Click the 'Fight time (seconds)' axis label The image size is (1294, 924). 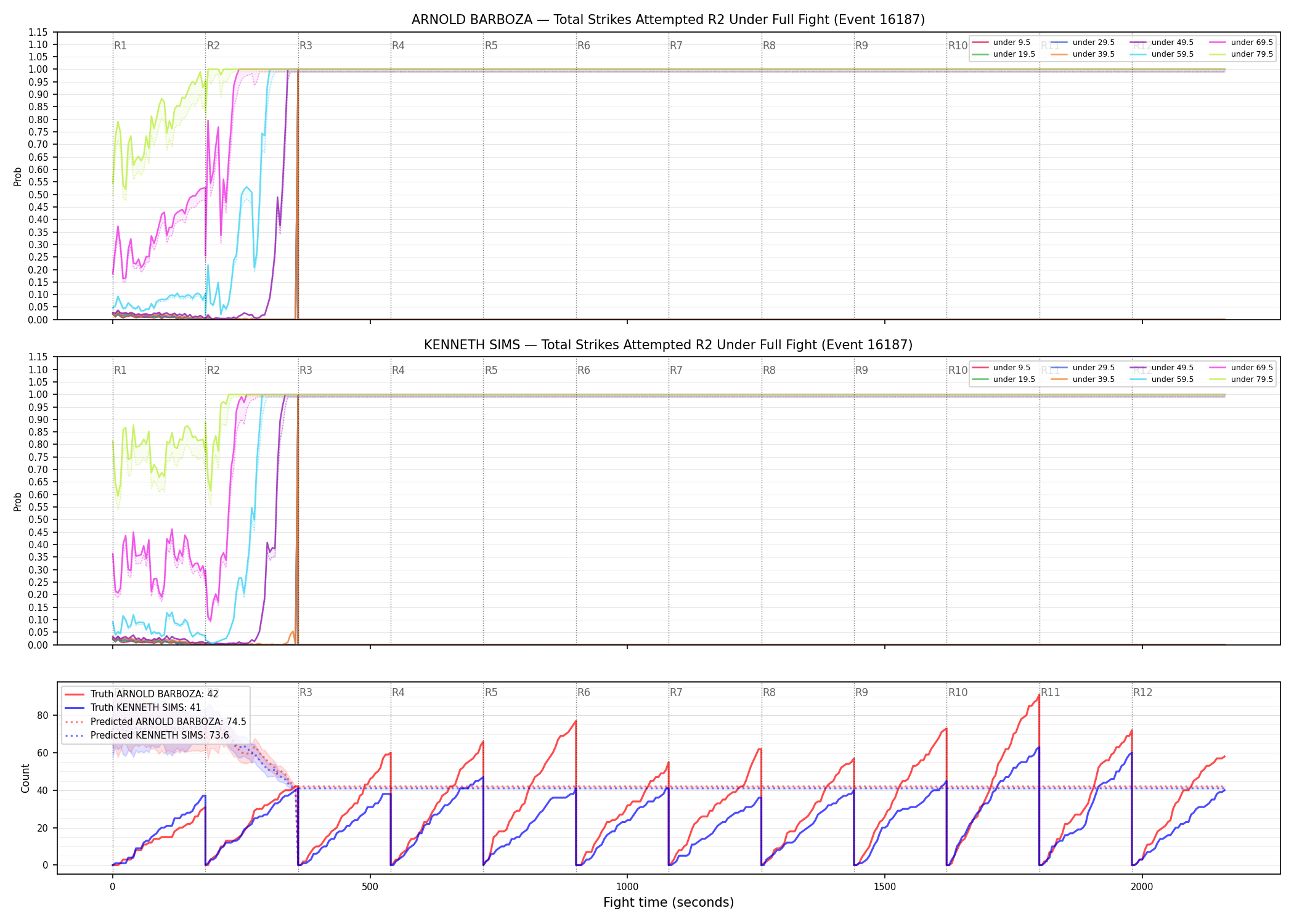pyautogui.click(x=669, y=902)
